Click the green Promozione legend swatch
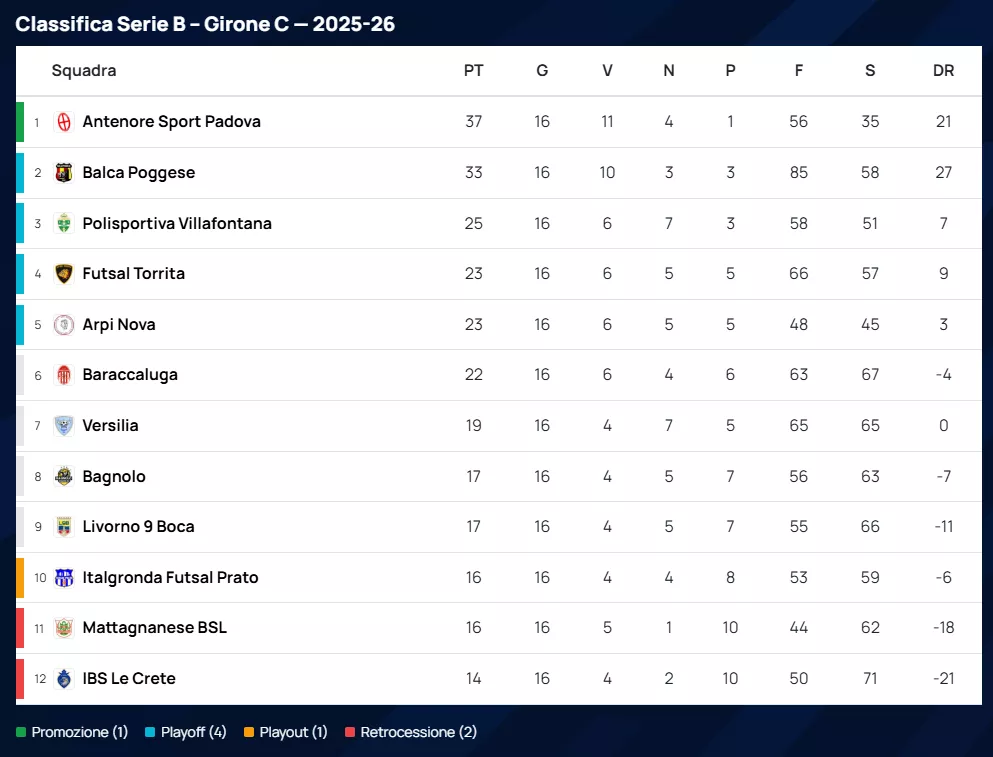This screenshot has width=993, height=757. click(21, 733)
